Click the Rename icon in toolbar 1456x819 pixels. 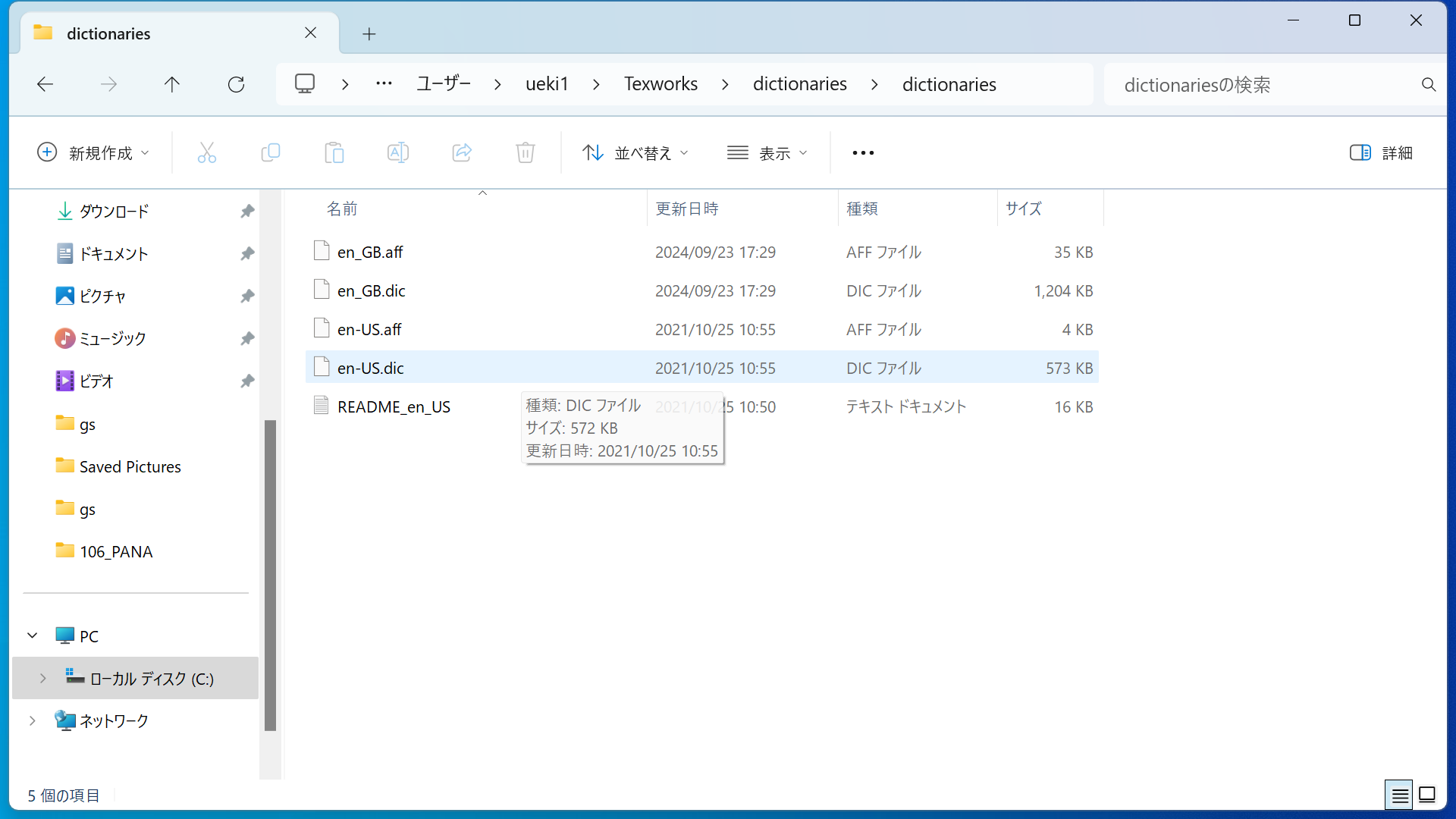[x=398, y=152]
